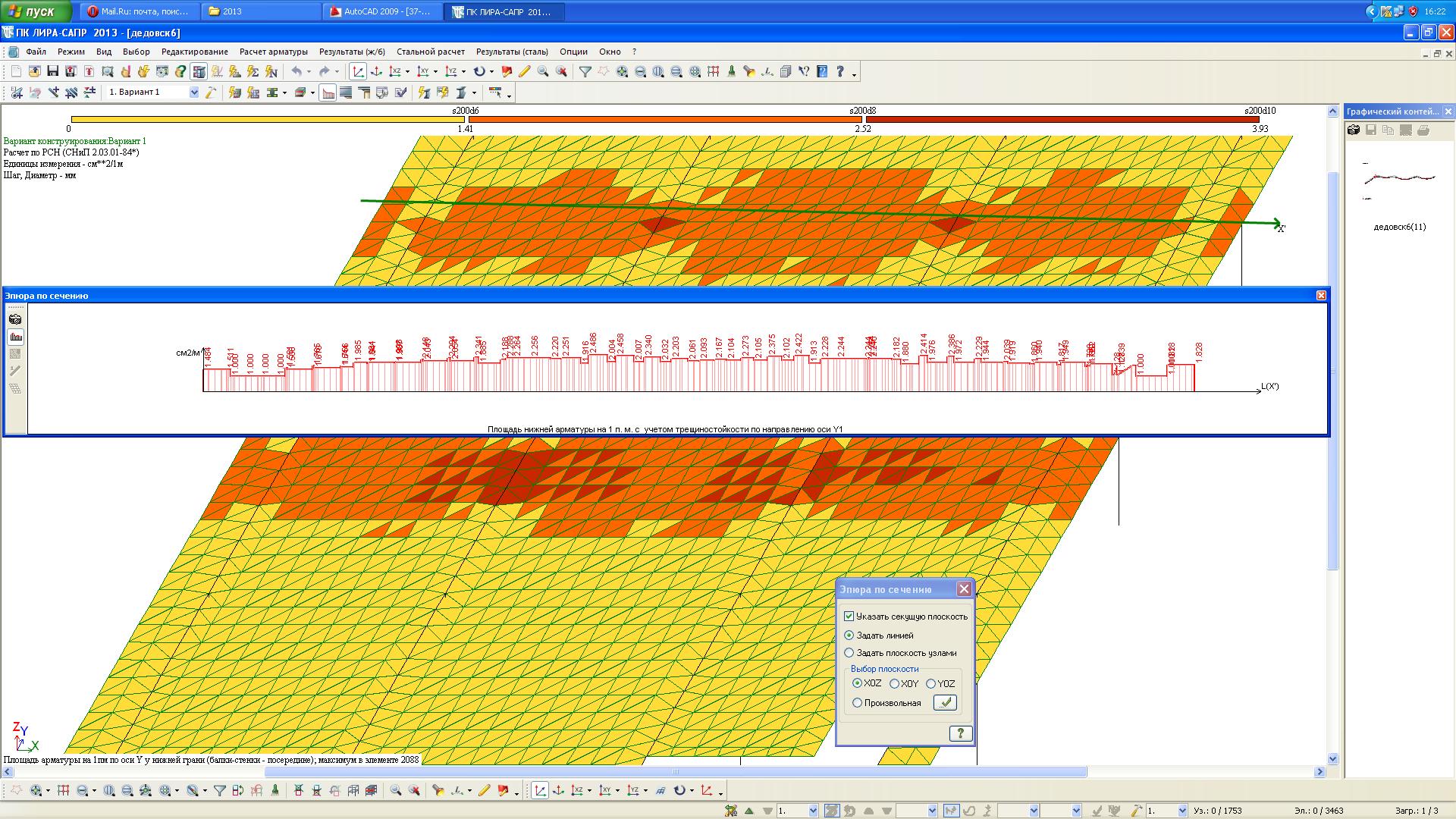Open the 'Расчет арматуры' menu
This screenshot has width=1456, height=819.
(x=273, y=52)
